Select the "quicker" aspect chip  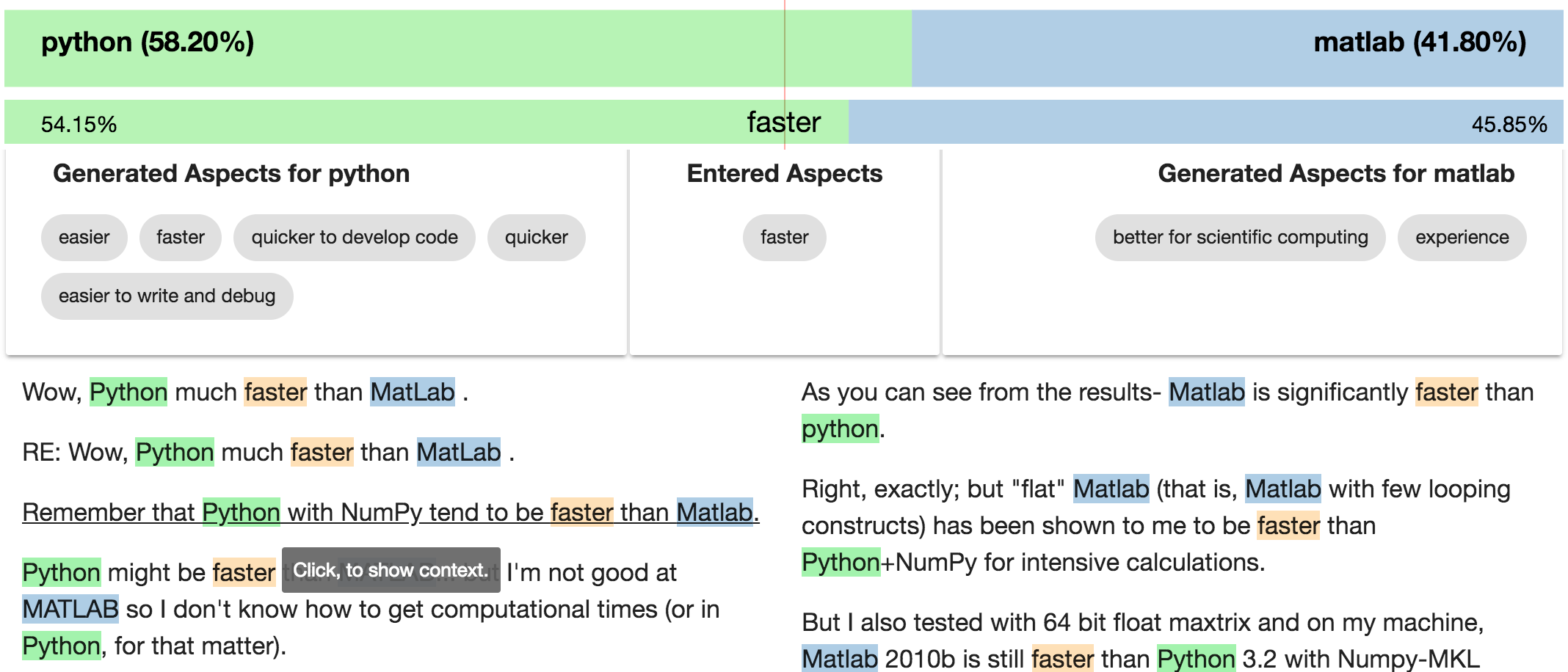tap(536, 238)
